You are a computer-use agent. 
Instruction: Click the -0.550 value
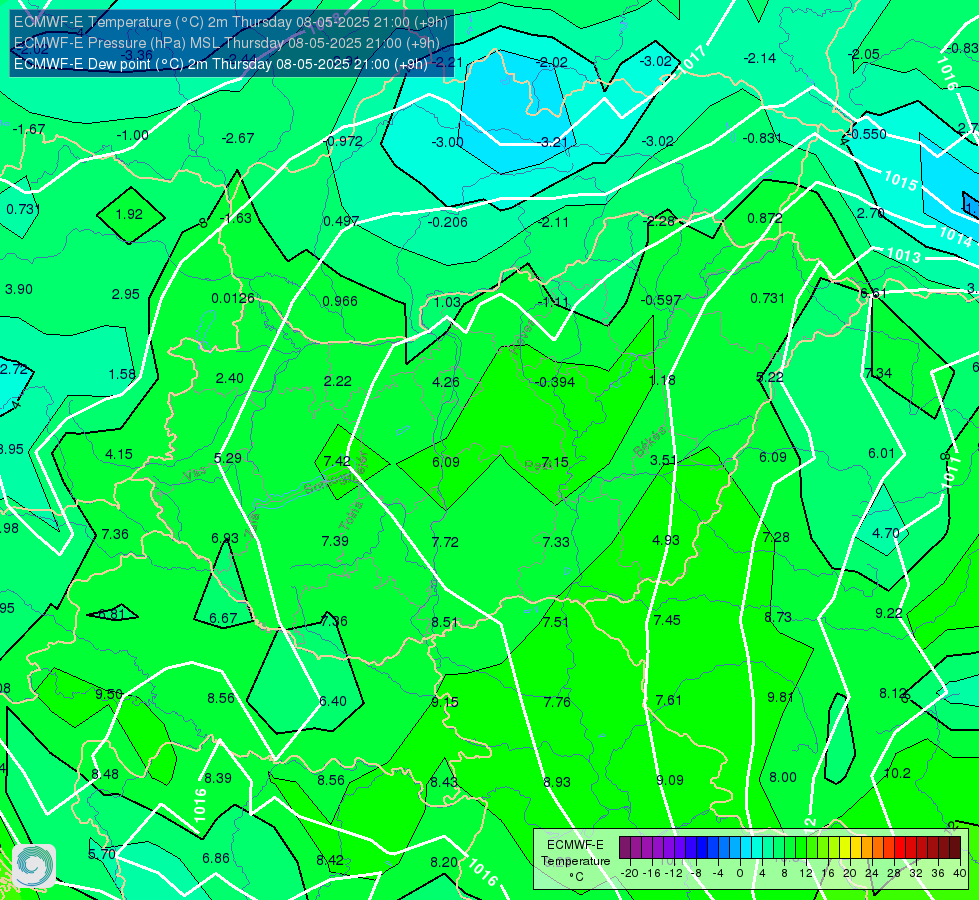click(x=868, y=134)
